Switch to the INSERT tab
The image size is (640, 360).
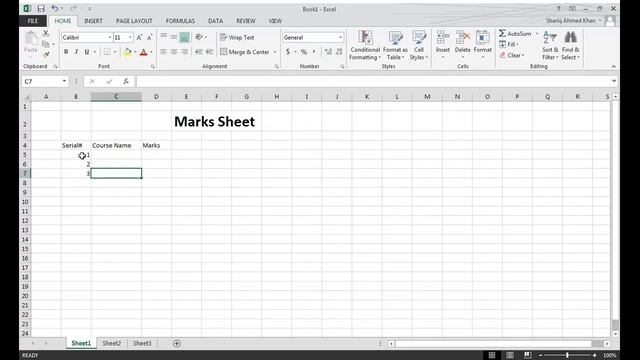(93, 21)
